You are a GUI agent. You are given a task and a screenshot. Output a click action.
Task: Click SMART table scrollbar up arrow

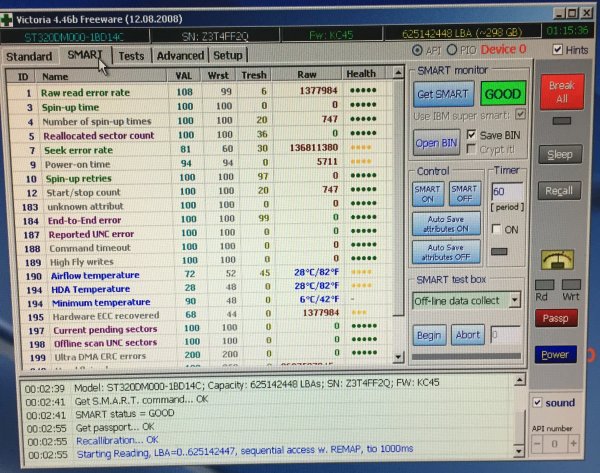point(398,72)
